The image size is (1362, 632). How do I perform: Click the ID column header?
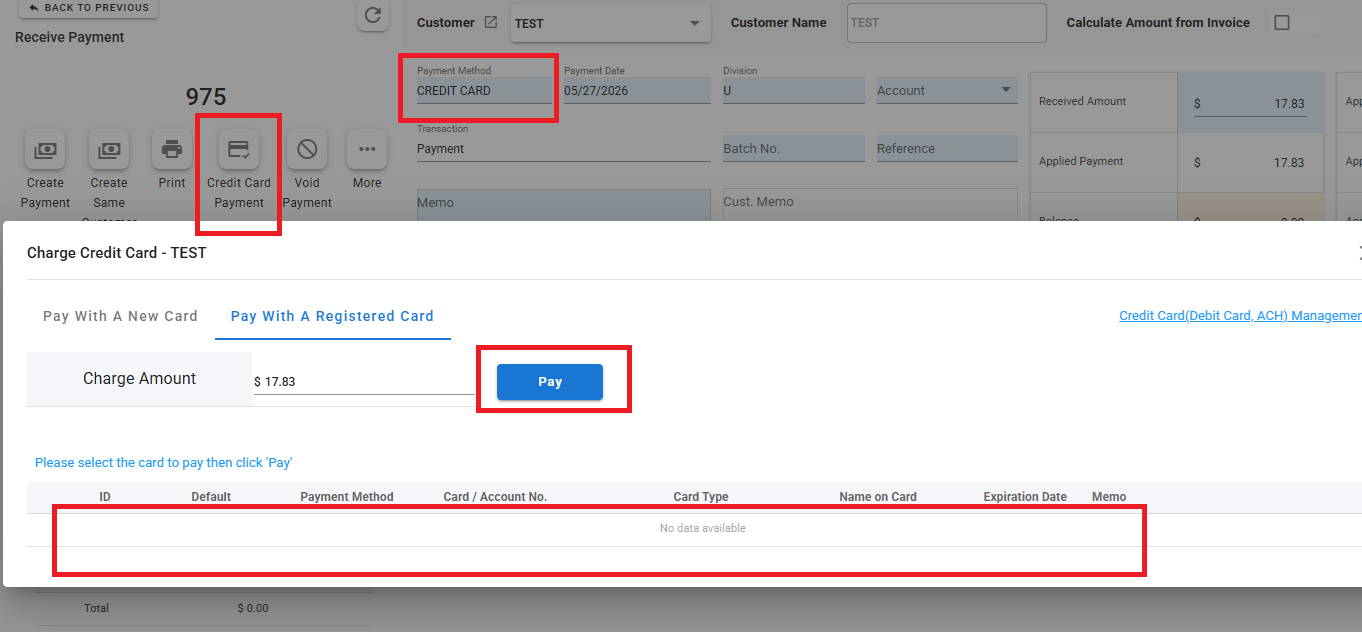pyautogui.click(x=105, y=497)
